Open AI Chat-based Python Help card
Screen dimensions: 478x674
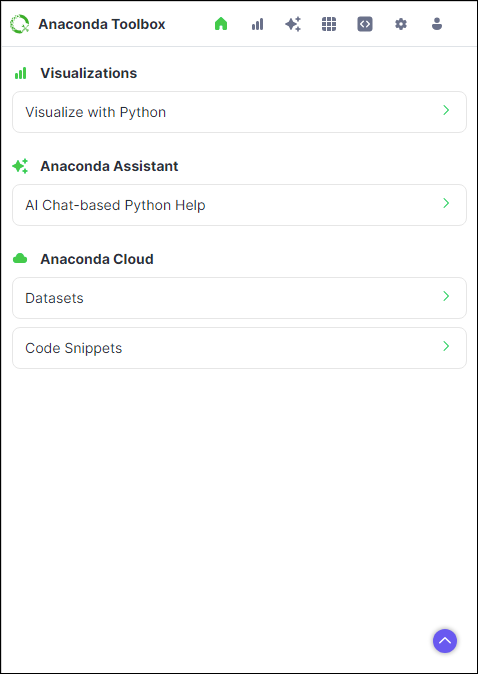click(x=239, y=205)
